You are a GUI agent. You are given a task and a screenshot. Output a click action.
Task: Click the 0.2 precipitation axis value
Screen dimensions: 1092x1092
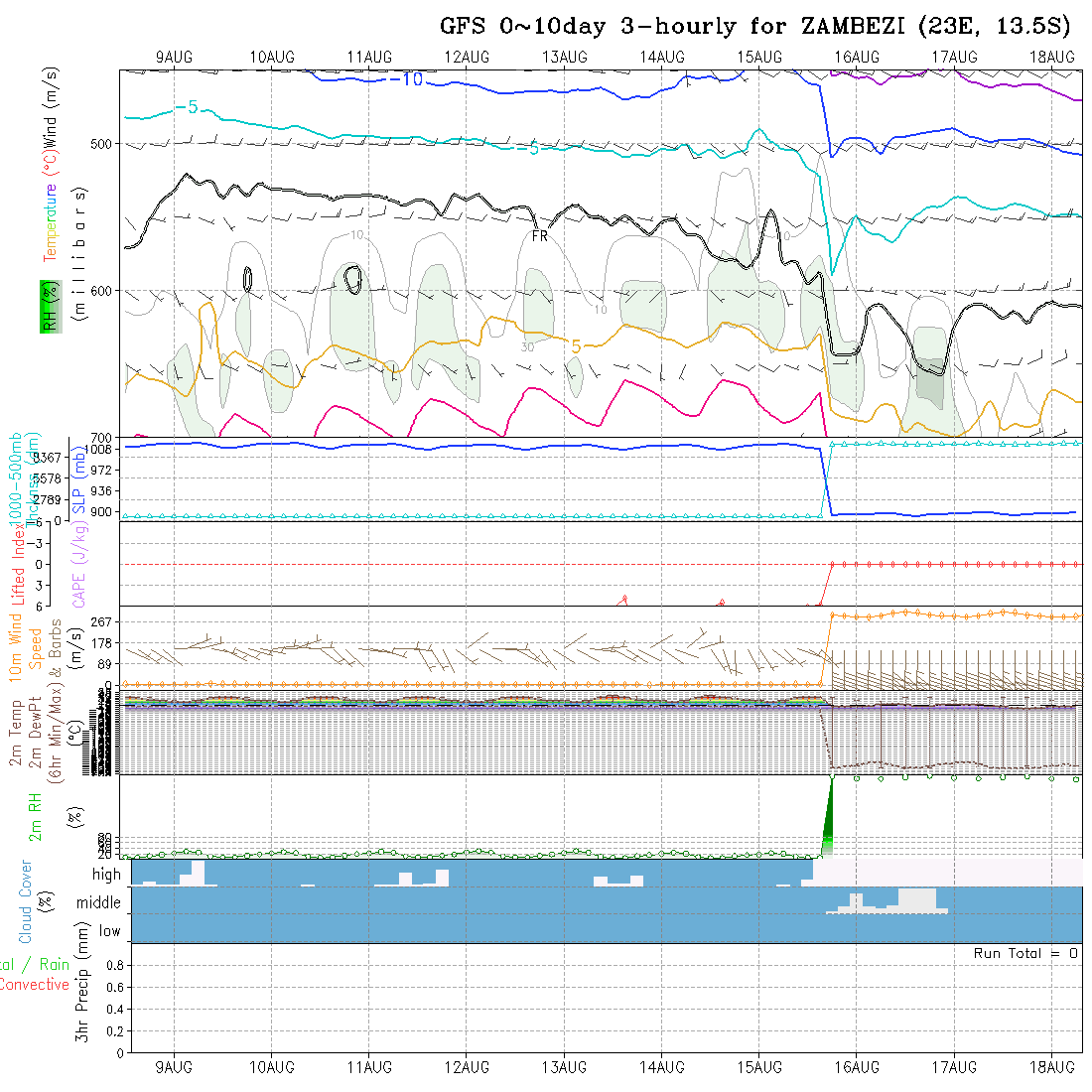point(115,1031)
